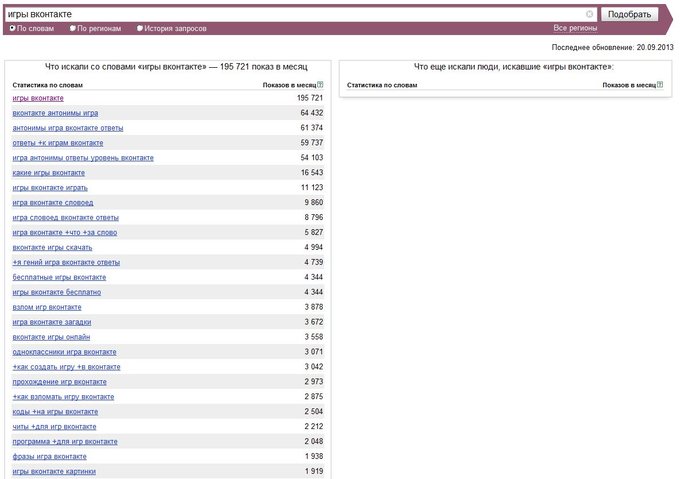Open 'игры вконтакте картинки' link
Viewport: 680px width, 479px height.
(54, 472)
